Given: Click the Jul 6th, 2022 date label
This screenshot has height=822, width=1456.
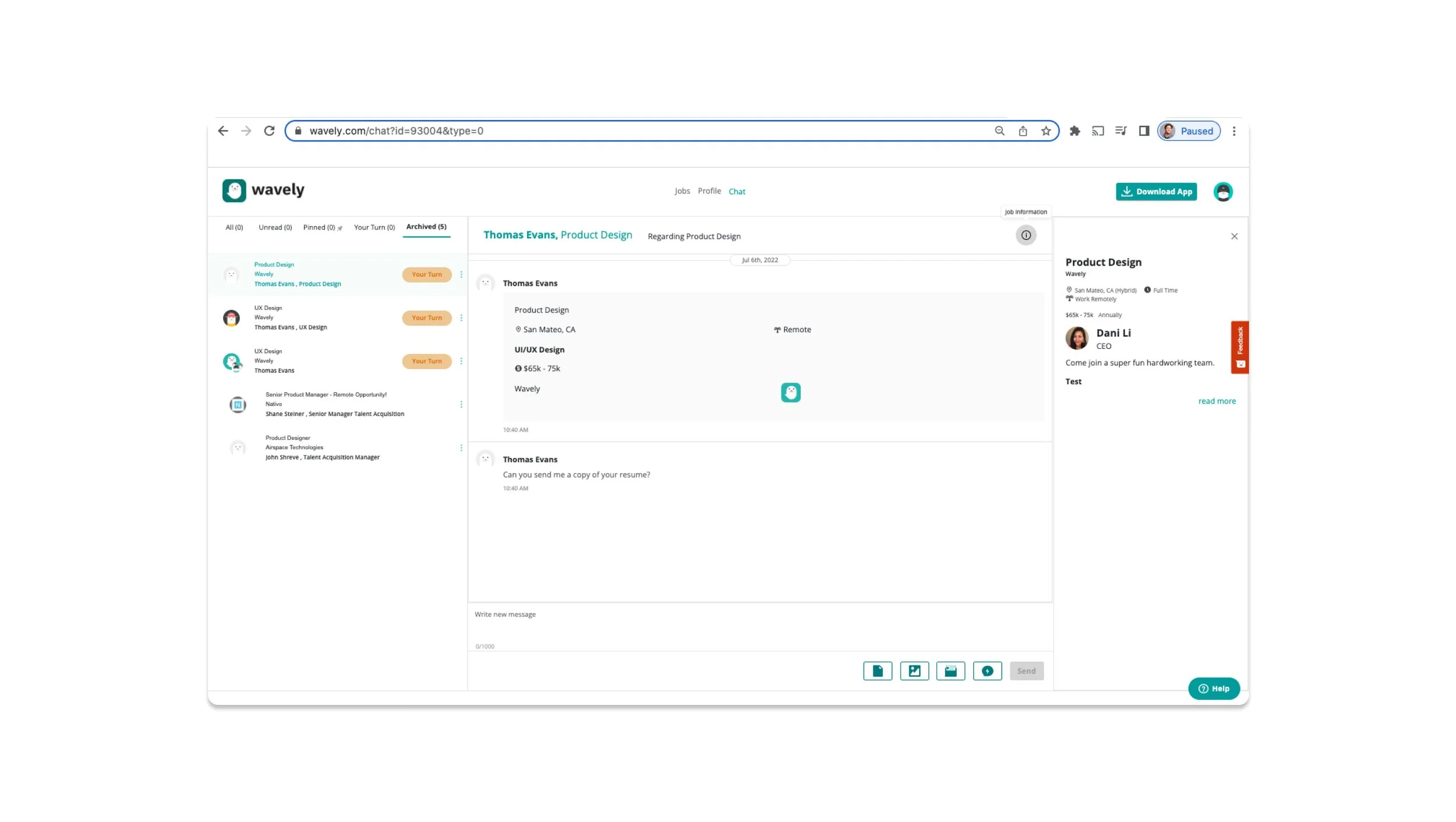Looking at the screenshot, I should click(759, 260).
